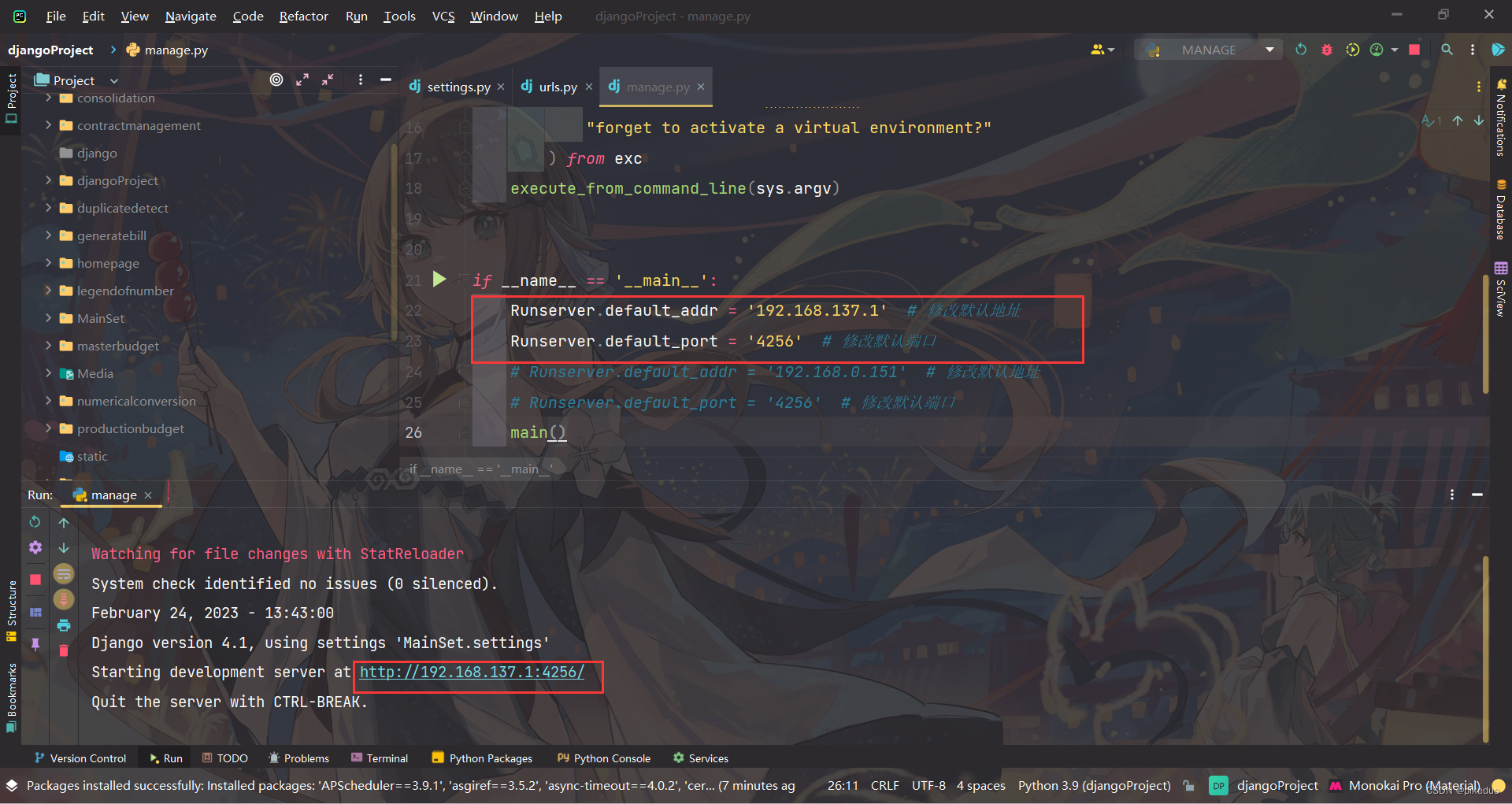The image size is (1512, 804).
Task: Expand the generatebill folder
Action: click(48, 235)
